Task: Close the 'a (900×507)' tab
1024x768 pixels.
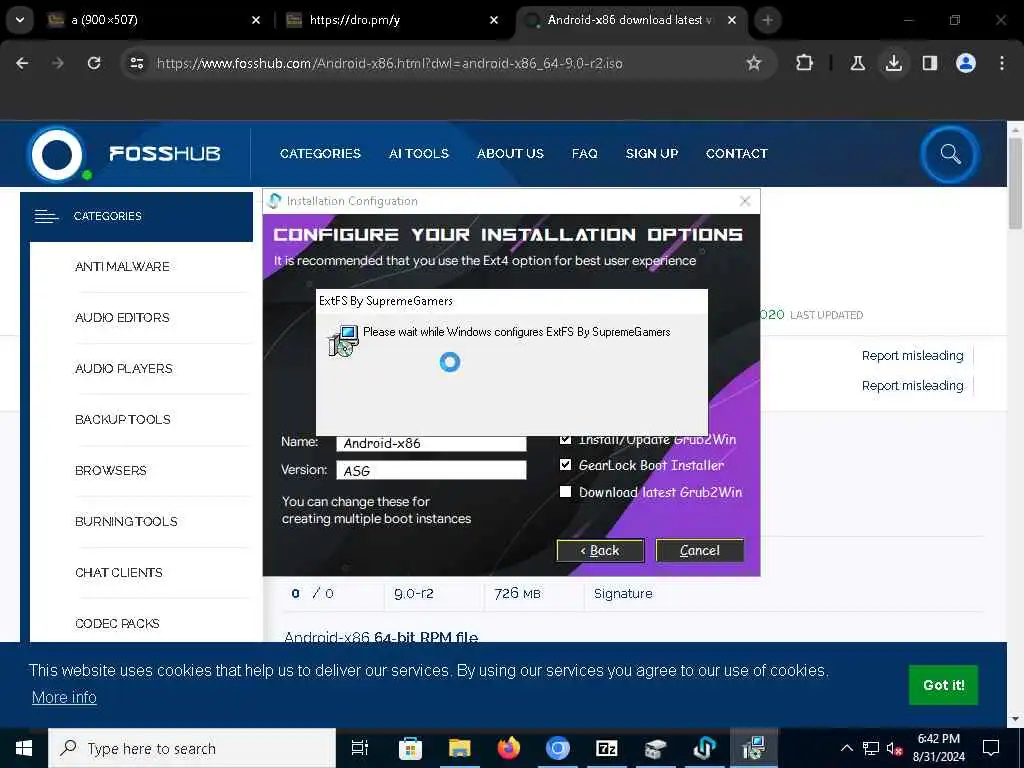Action: point(256,20)
